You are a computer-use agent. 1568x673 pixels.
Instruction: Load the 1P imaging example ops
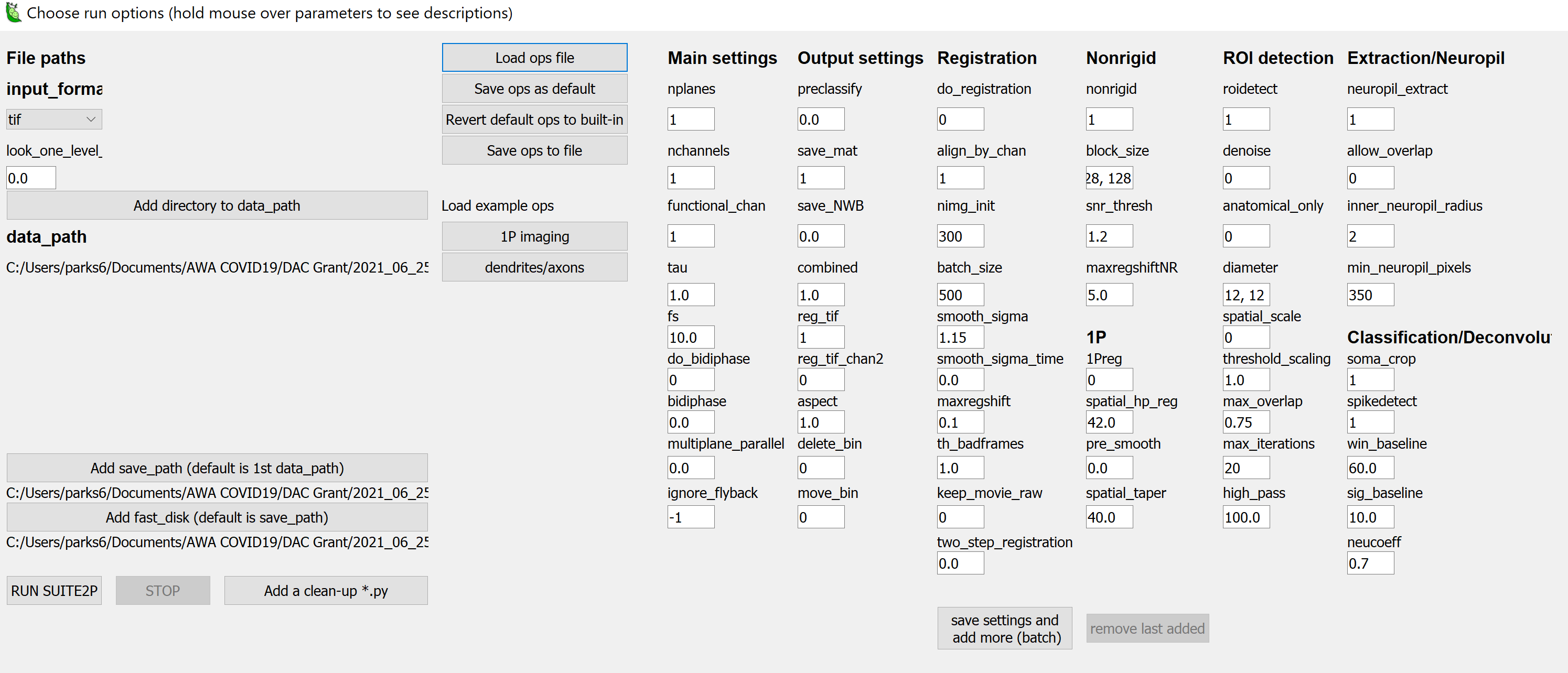coord(534,236)
